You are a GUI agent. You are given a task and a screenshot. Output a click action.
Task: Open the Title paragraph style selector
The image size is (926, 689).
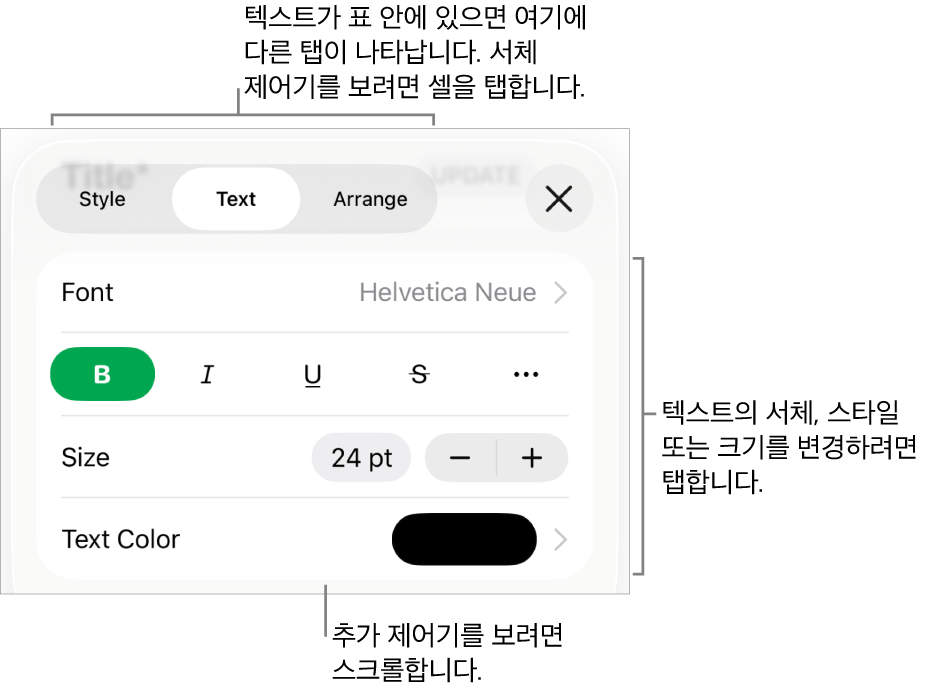105,174
